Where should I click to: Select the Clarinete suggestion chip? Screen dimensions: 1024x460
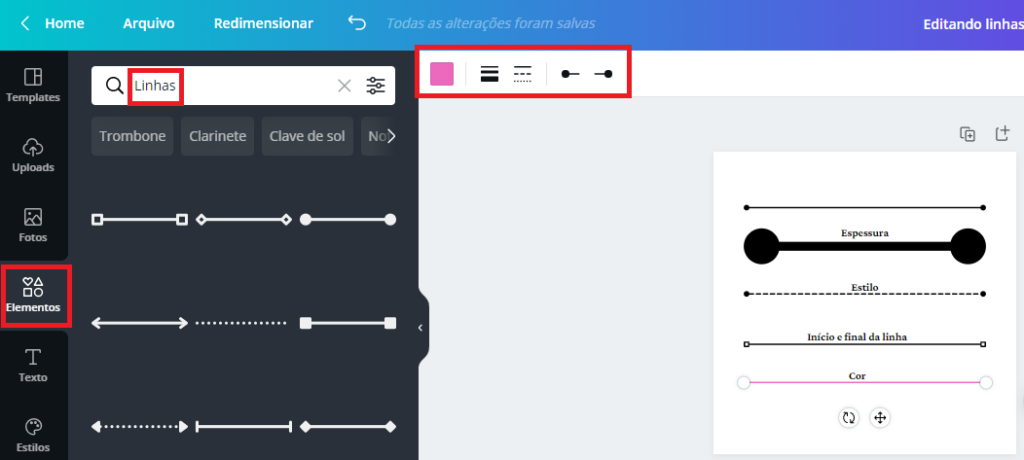(x=217, y=137)
